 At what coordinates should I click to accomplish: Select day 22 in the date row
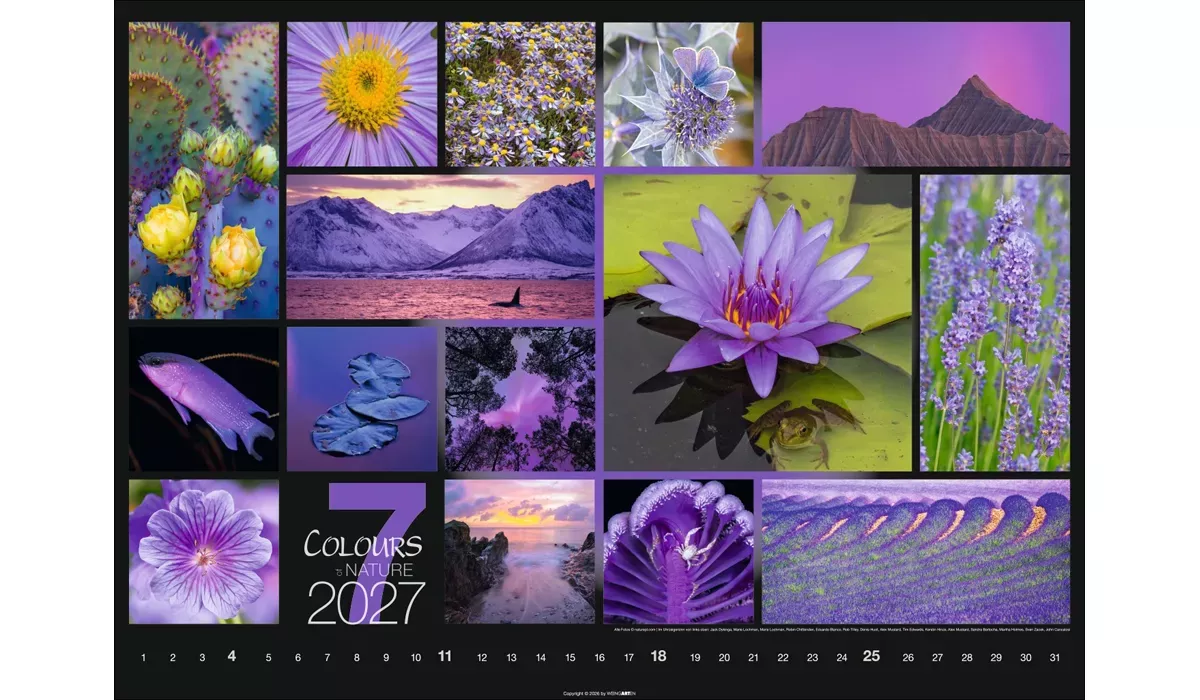pos(783,658)
